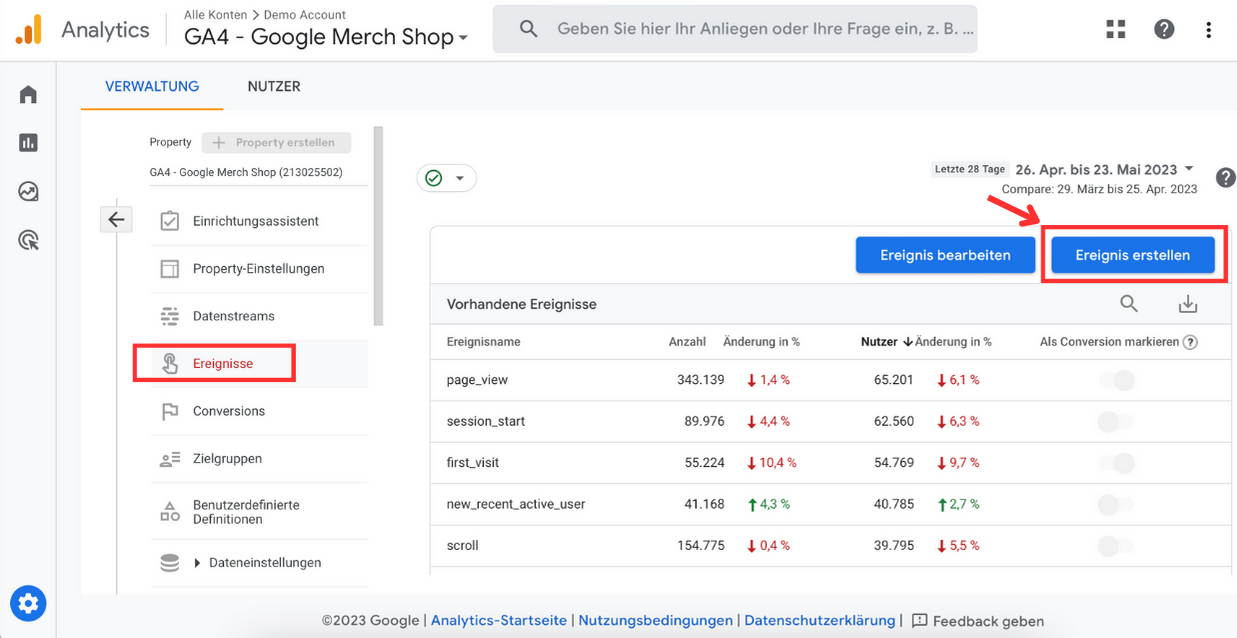Click Feedback geben link
The image size is (1237, 638).
988,621
